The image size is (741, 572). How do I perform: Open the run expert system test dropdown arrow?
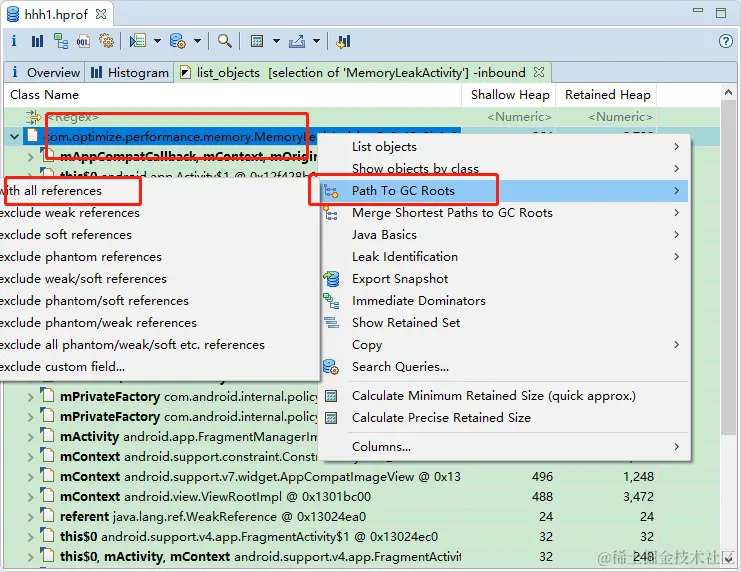[157, 41]
